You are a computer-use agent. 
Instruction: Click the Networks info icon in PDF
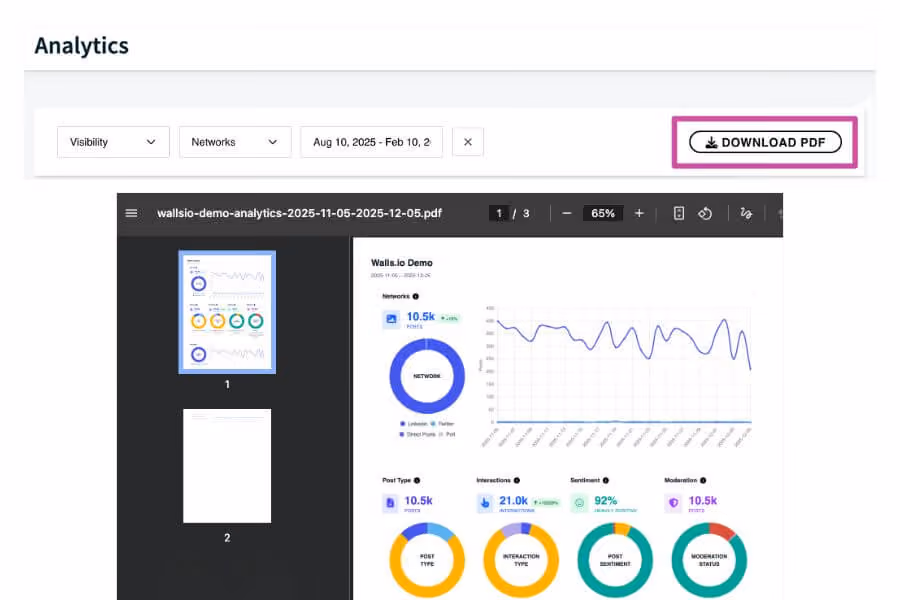tap(416, 296)
